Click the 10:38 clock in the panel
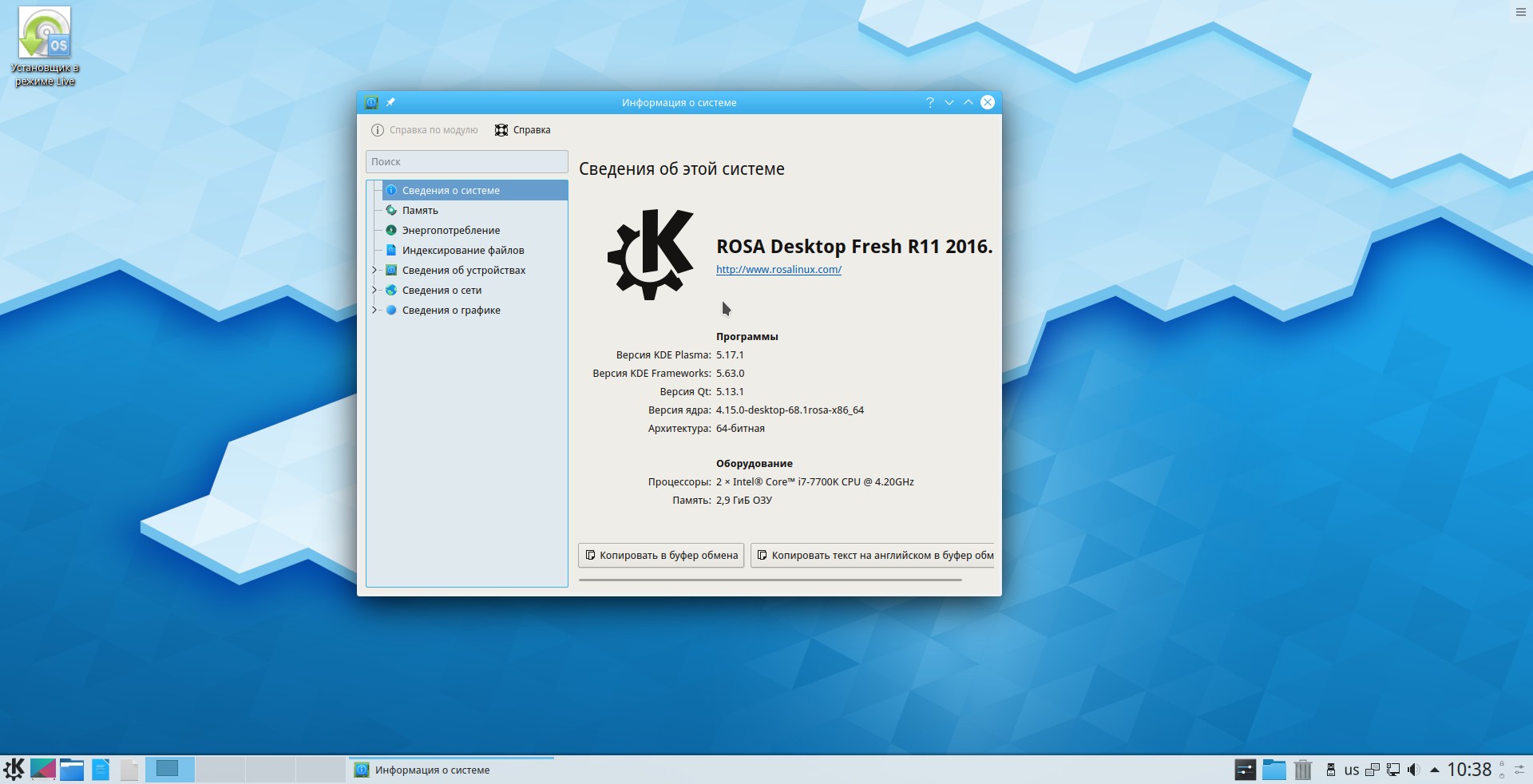The width and height of the screenshot is (1533, 784). coord(1469,770)
